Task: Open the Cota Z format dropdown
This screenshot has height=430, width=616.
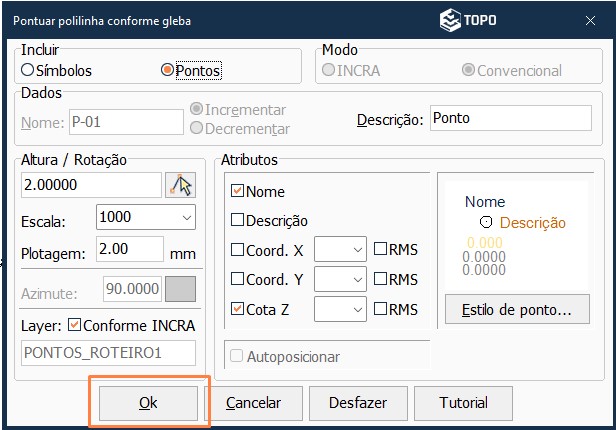Action: (340, 309)
